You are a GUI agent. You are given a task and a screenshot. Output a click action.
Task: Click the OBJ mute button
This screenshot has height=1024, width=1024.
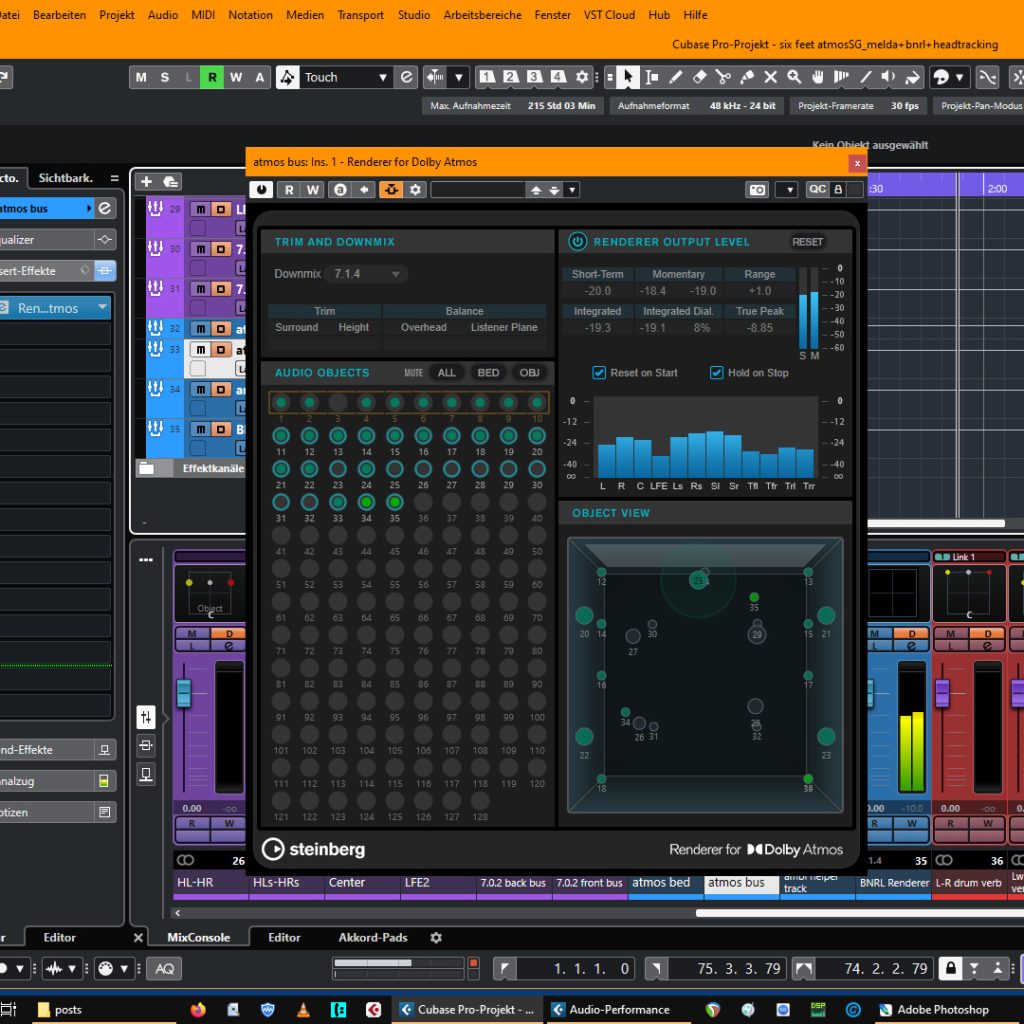[529, 373]
